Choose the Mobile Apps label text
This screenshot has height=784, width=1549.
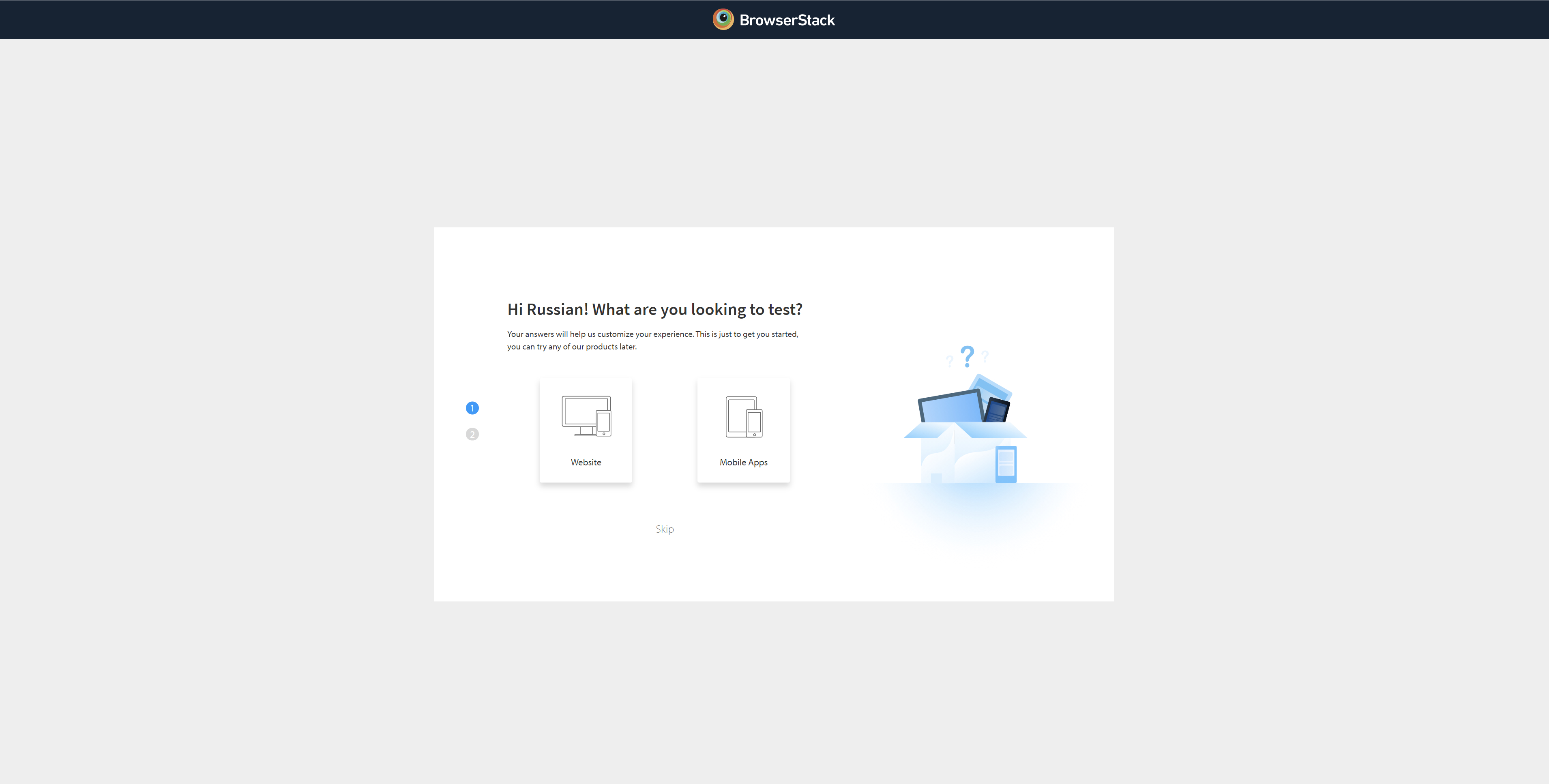(x=743, y=462)
